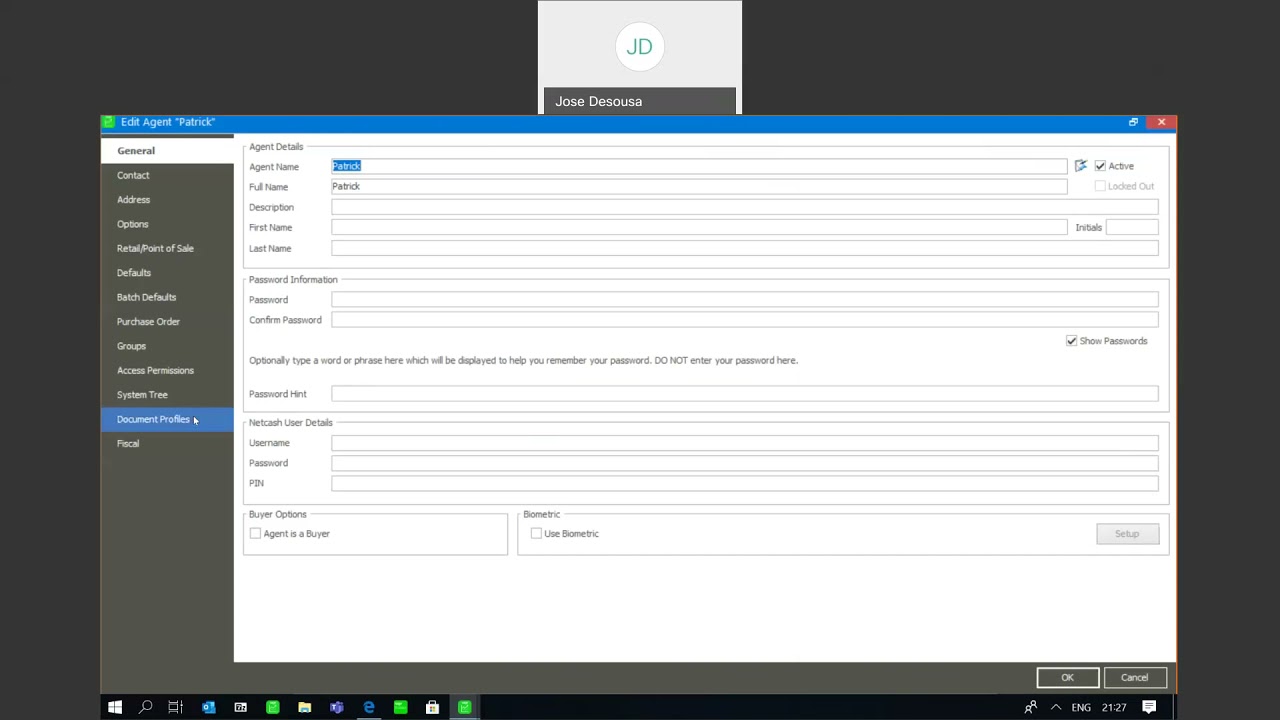Viewport: 1280px width, 720px height.
Task: Toggle the Locked Out checkbox
Action: pos(1100,186)
